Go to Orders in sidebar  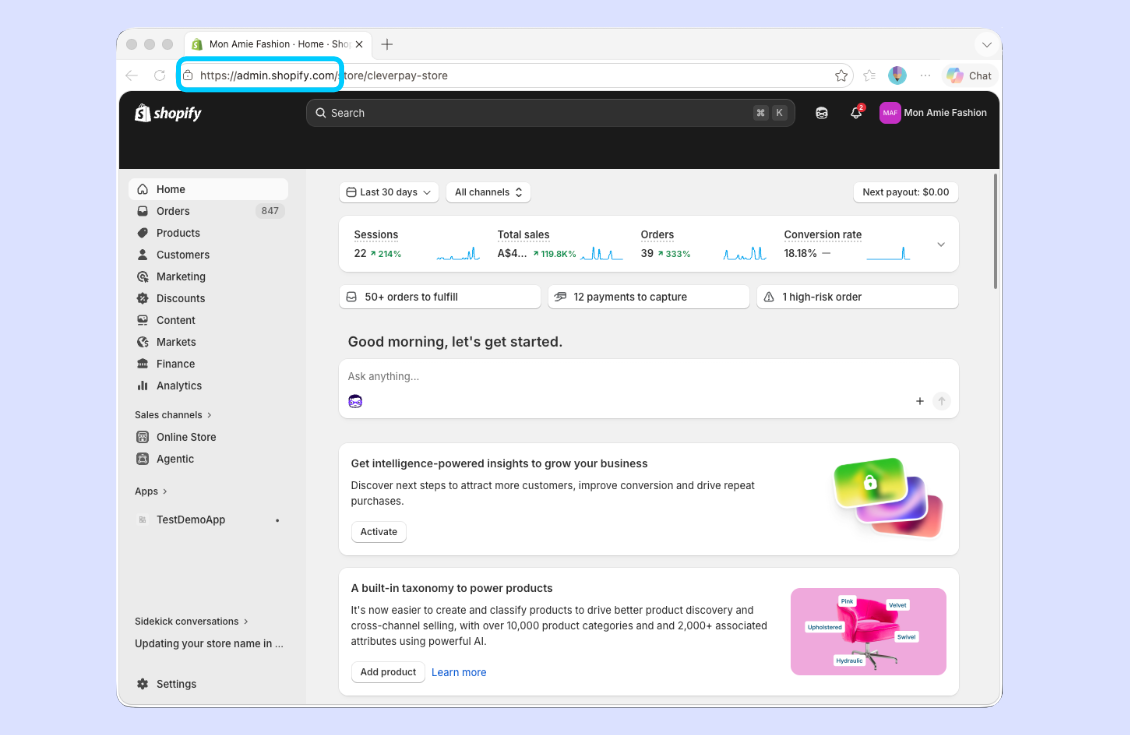208,211
